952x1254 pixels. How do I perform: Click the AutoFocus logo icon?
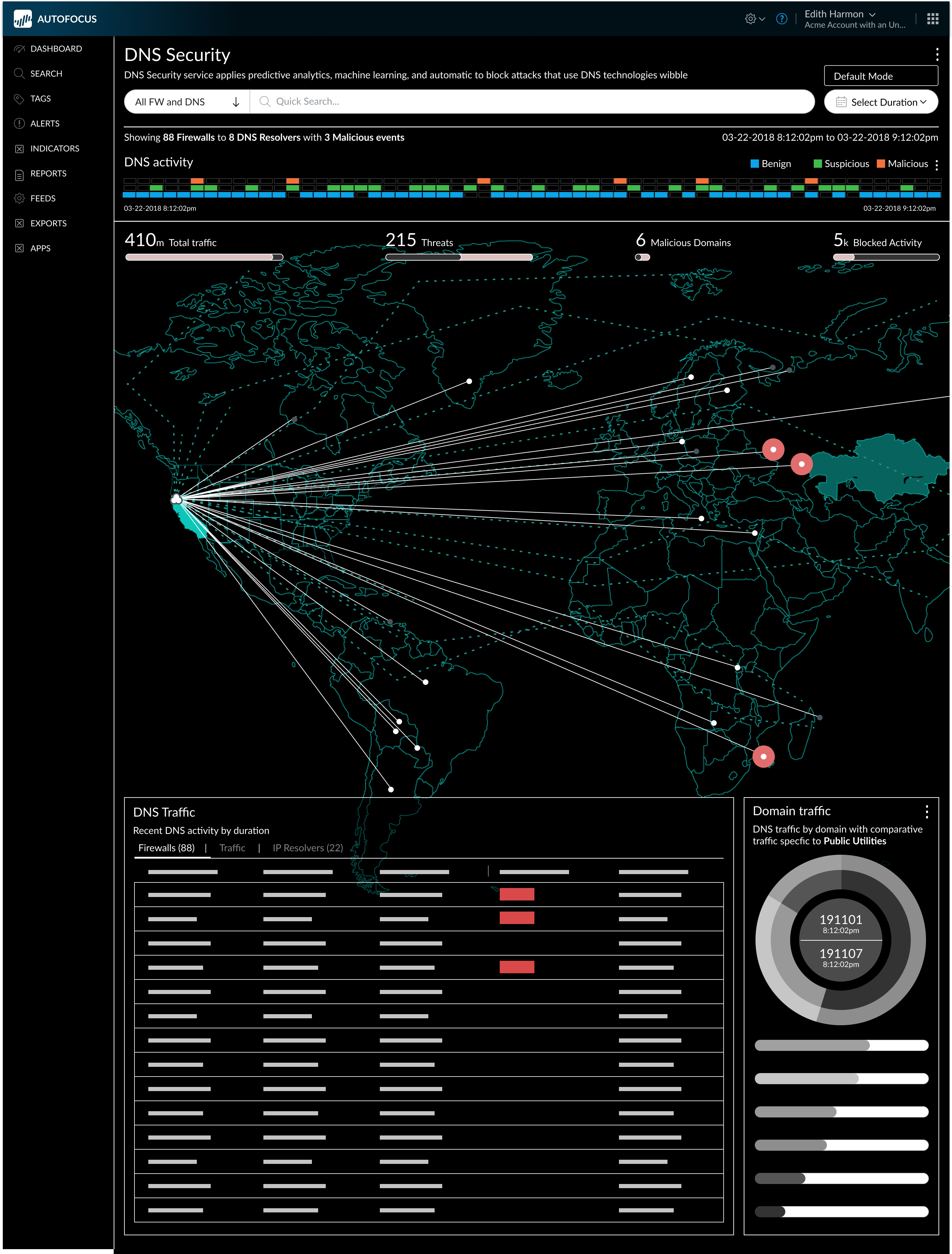pos(23,19)
